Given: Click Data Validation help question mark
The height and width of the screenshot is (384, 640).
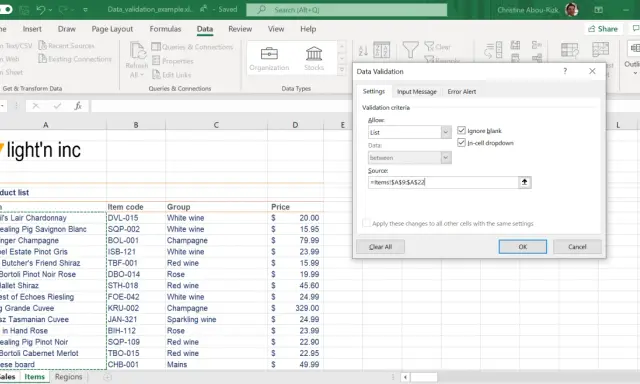Looking at the screenshot, I should tap(565, 71).
